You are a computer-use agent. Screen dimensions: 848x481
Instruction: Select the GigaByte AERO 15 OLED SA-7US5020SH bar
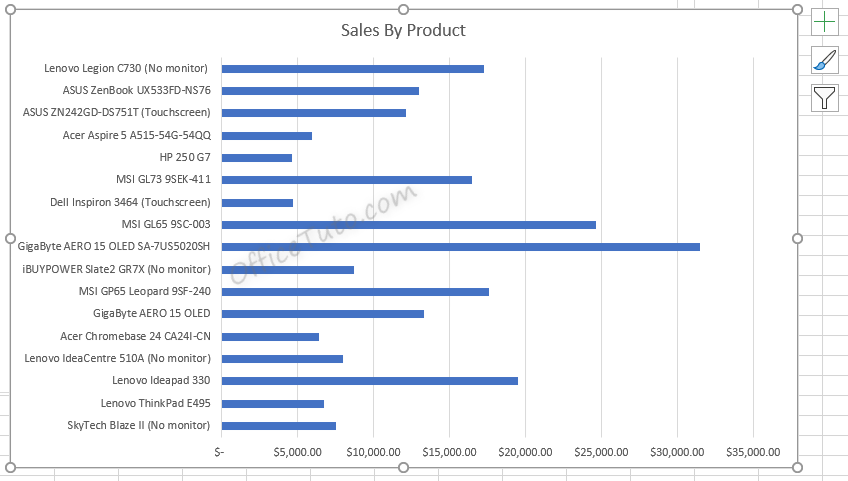point(461,247)
